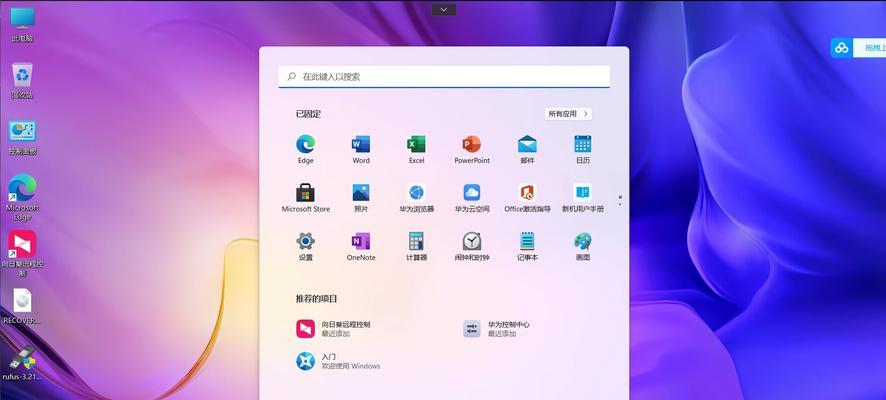
Task: Open 记事本 notepad app
Action: point(527,246)
